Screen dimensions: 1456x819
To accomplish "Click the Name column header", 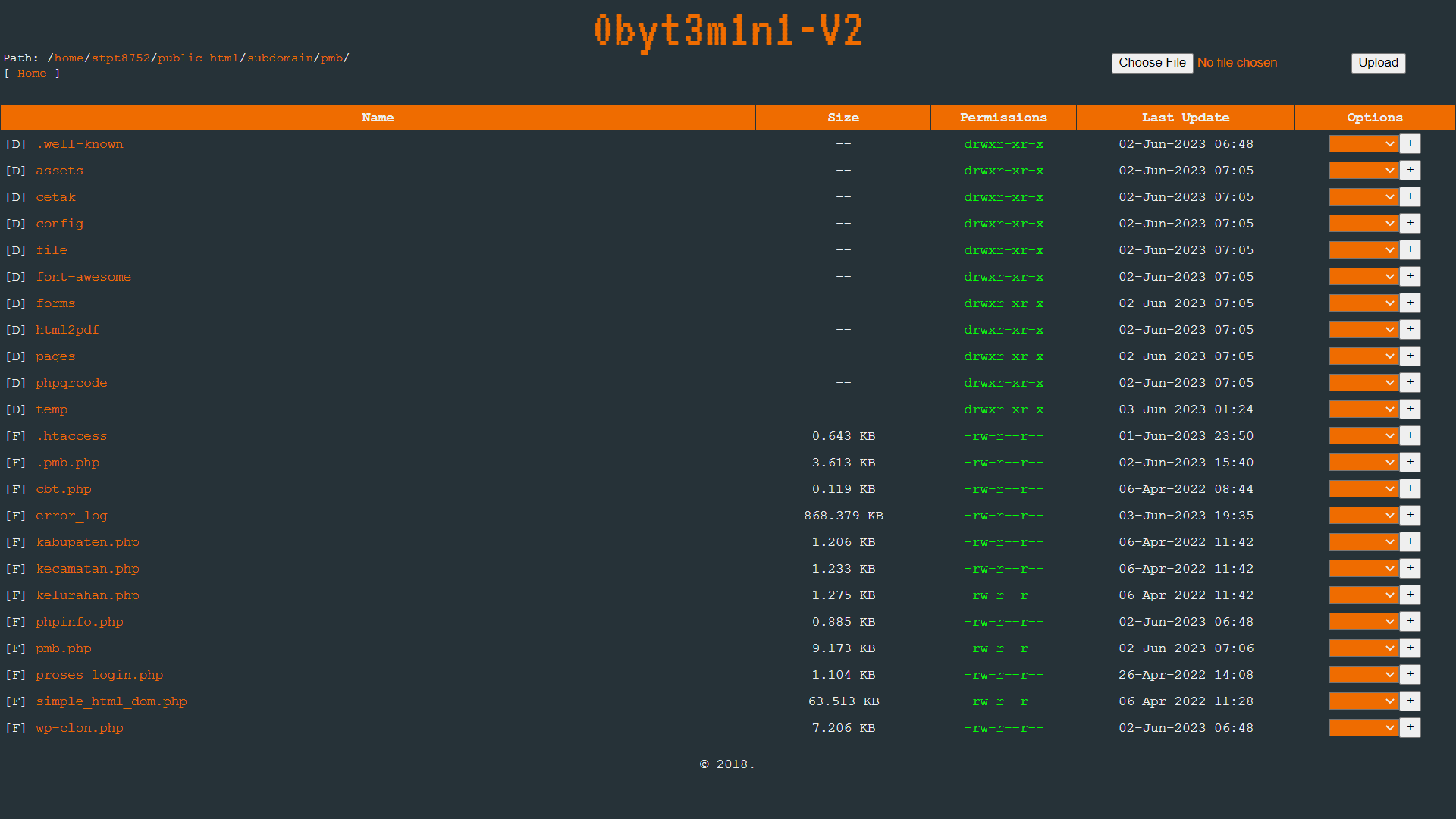I will click(378, 118).
